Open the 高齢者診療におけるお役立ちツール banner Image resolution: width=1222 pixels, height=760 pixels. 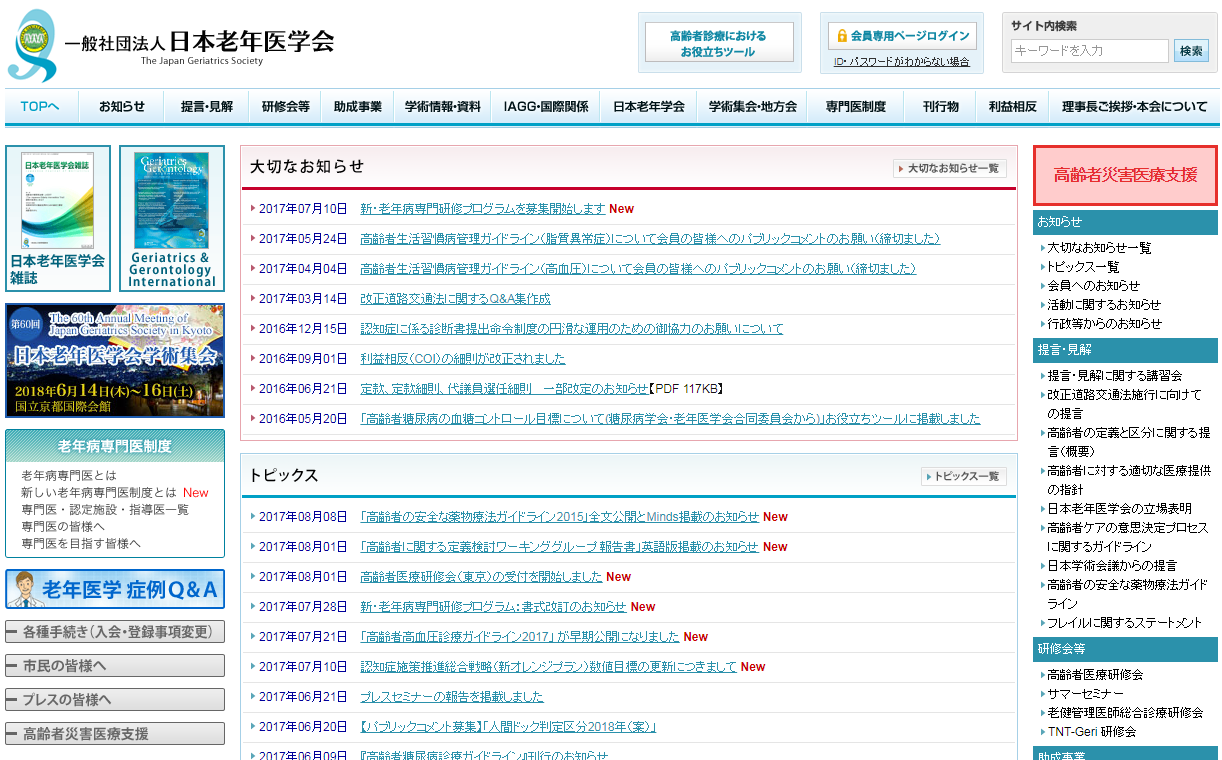(718, 43)
